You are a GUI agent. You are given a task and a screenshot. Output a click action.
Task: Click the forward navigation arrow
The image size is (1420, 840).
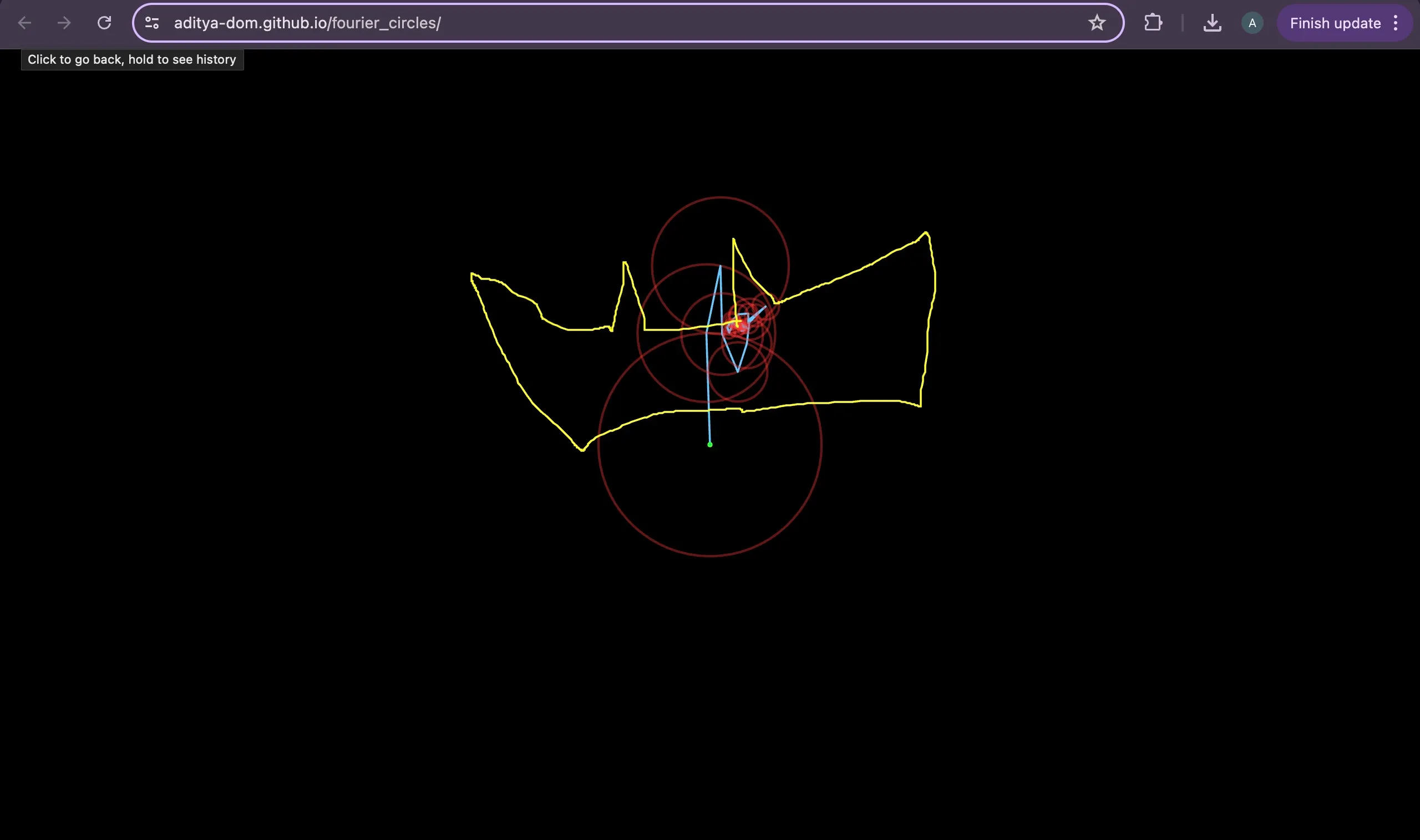point(64,23)
